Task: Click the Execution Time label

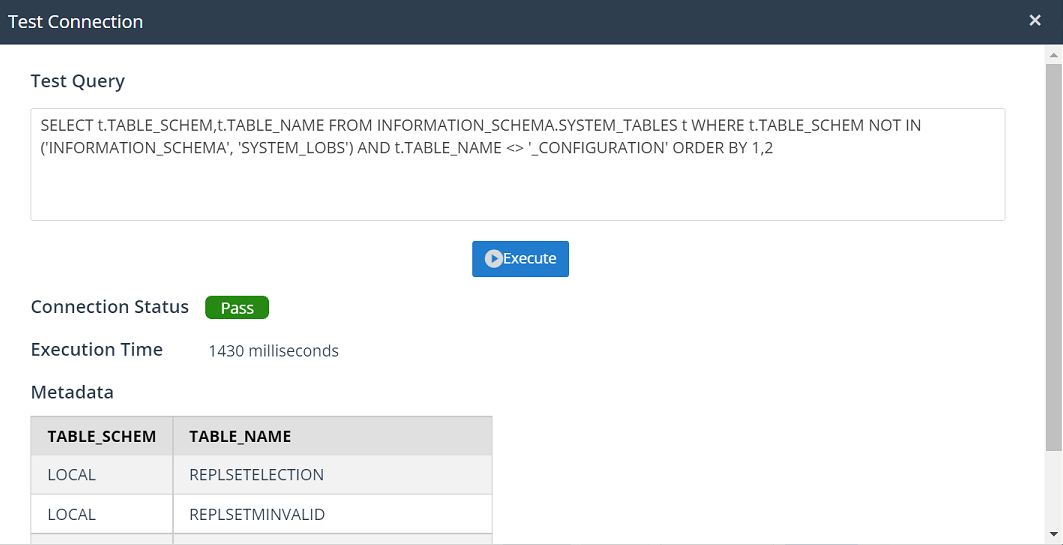Action: [x=97, y=350]
